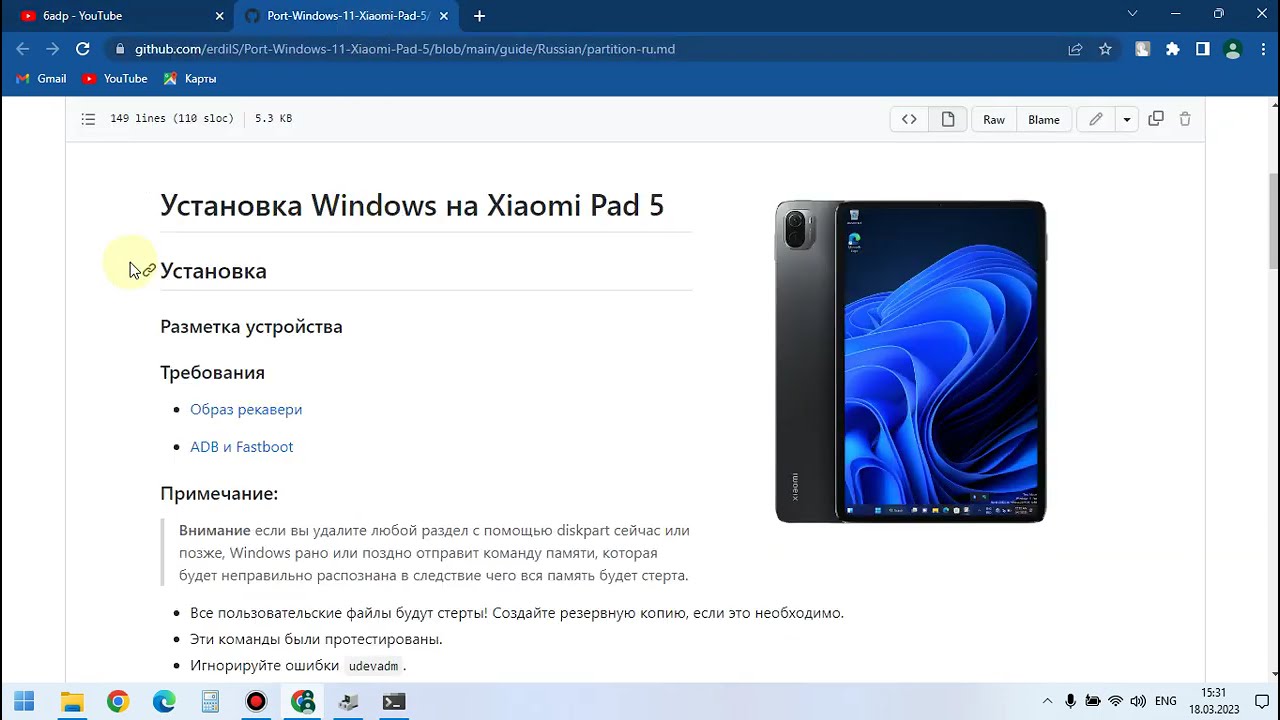This screenshot has width=1280, height=720.
Task: Open the screen recorder taskbar app
Action: 256,702
